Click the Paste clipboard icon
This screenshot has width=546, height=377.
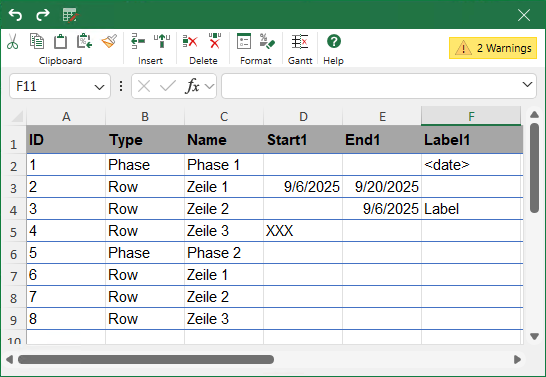tap(60, 41)
